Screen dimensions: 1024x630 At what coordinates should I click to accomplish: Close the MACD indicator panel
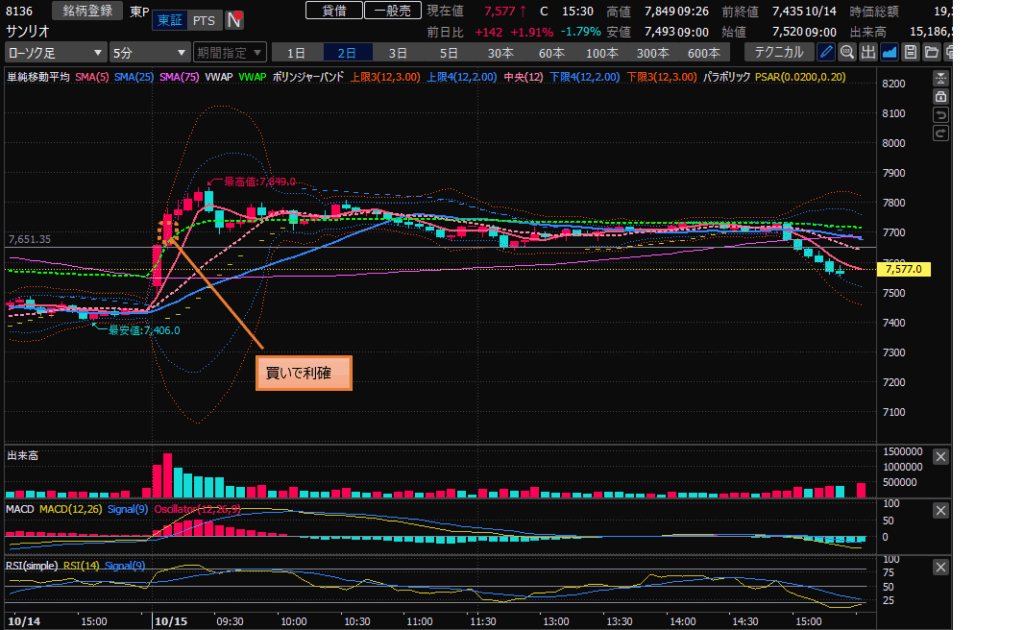940,511
